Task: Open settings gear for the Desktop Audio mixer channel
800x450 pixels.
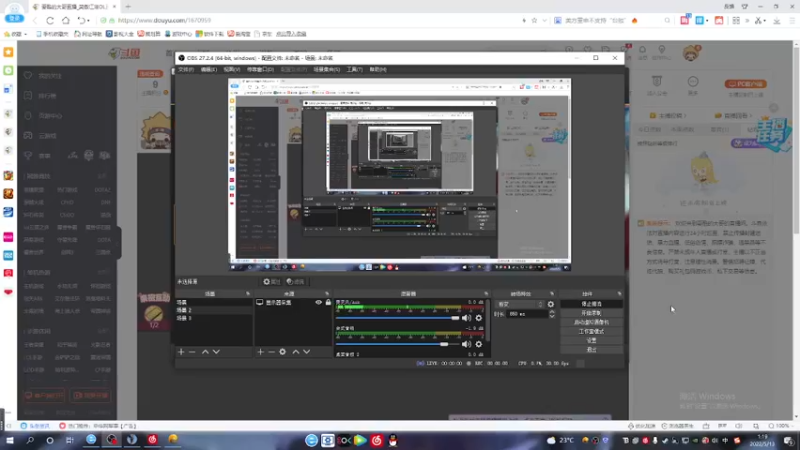Action: pyautogui.click(x=479, y=344)
